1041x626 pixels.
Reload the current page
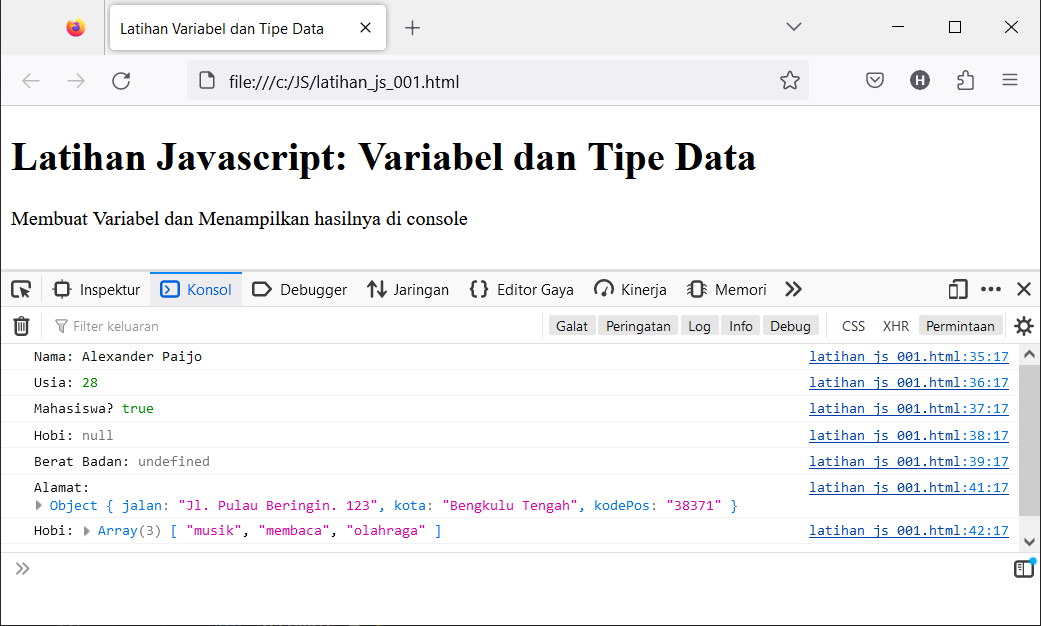(x=121, y=81)
